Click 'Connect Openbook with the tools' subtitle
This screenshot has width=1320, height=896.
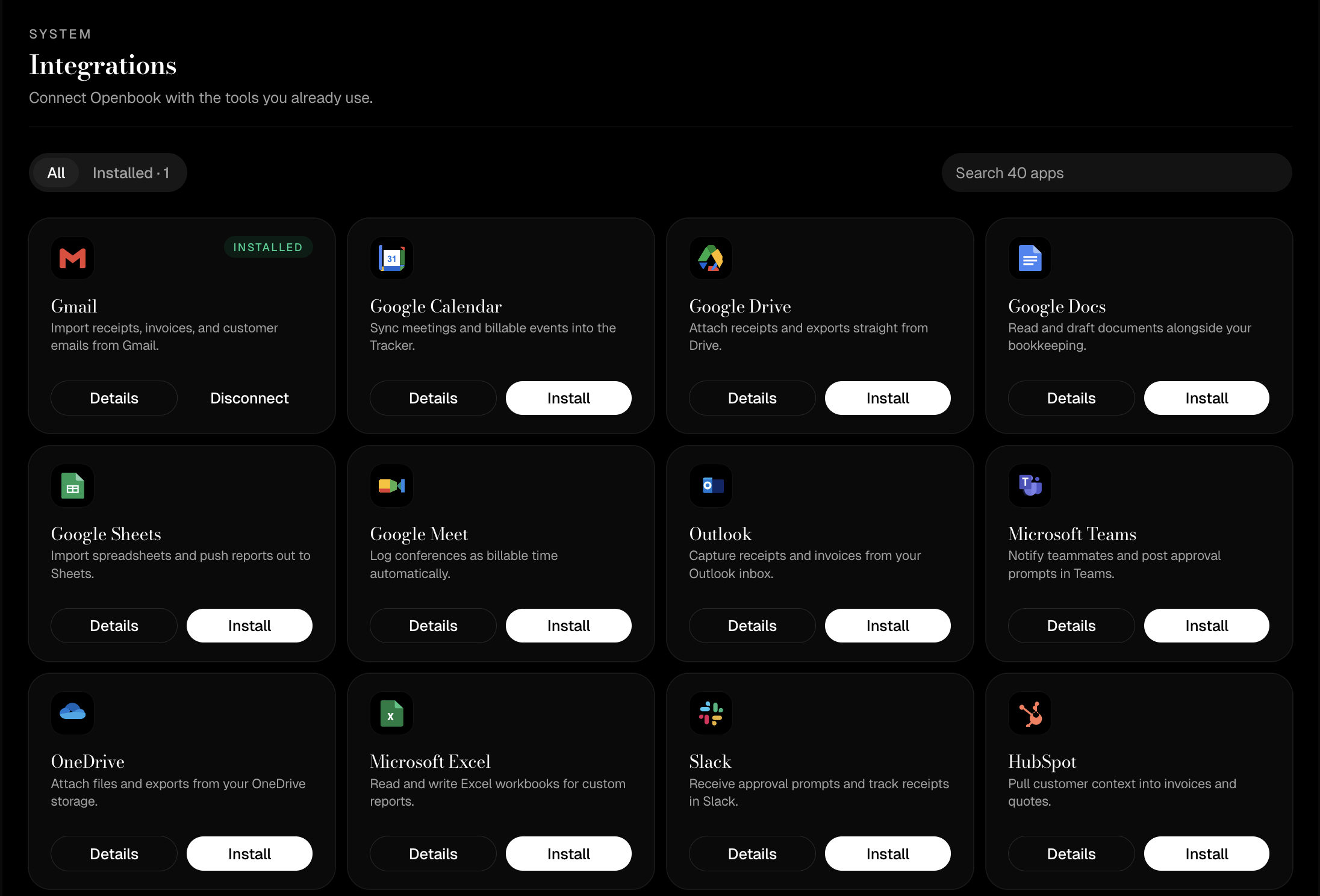click(201, 98)
